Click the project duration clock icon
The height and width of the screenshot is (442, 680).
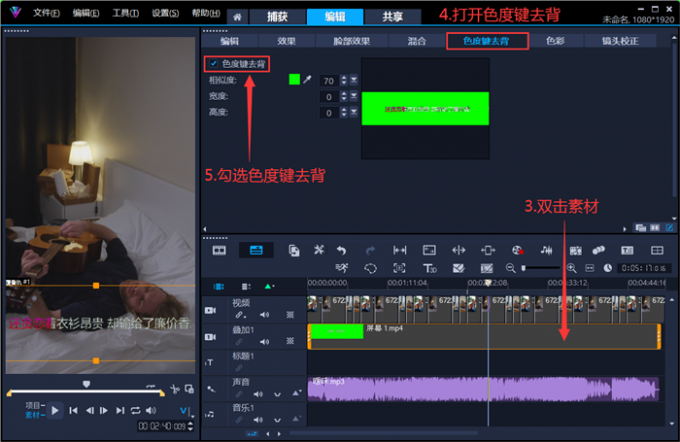608,268
